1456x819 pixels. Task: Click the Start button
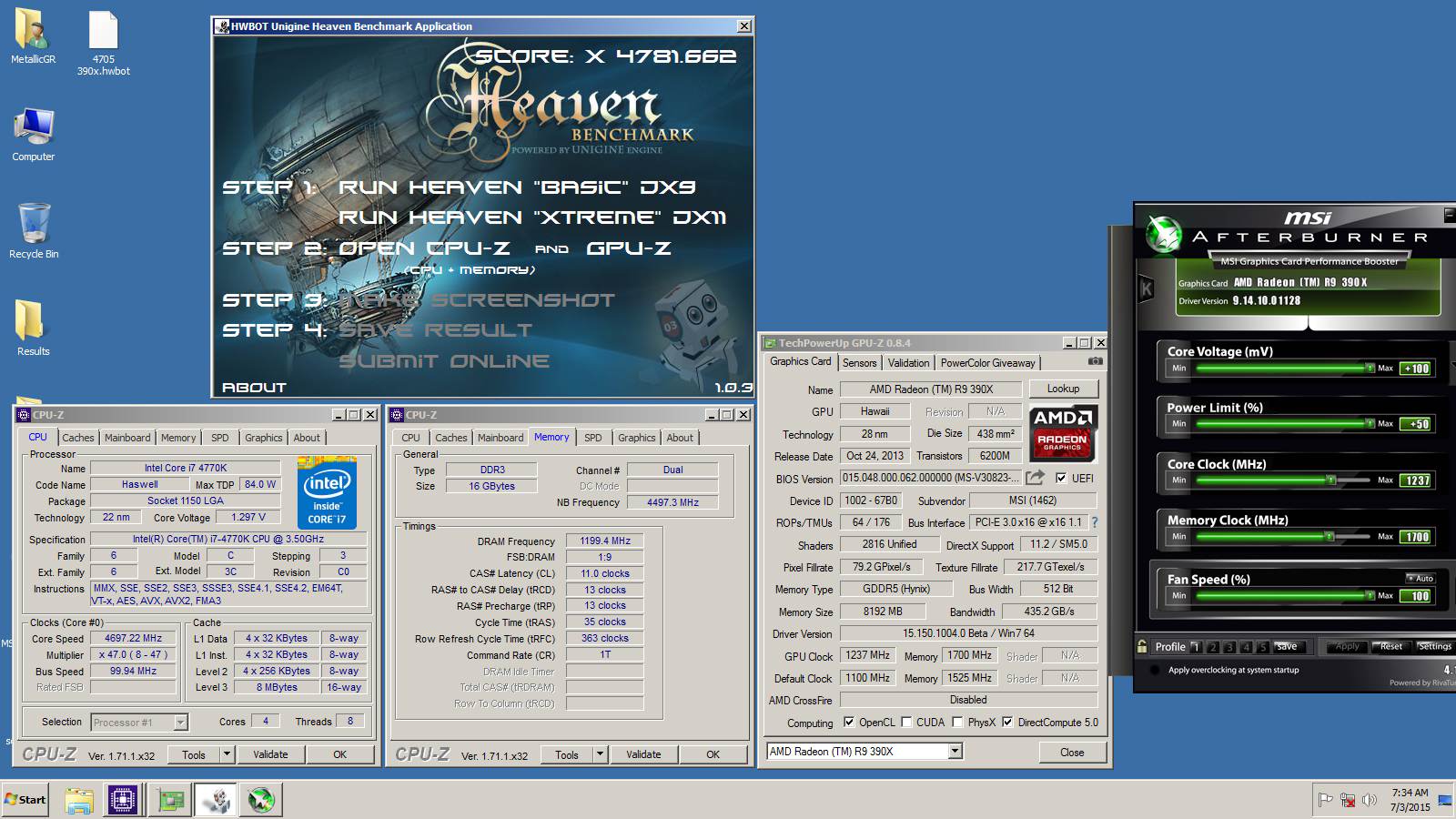click(25, 800)
